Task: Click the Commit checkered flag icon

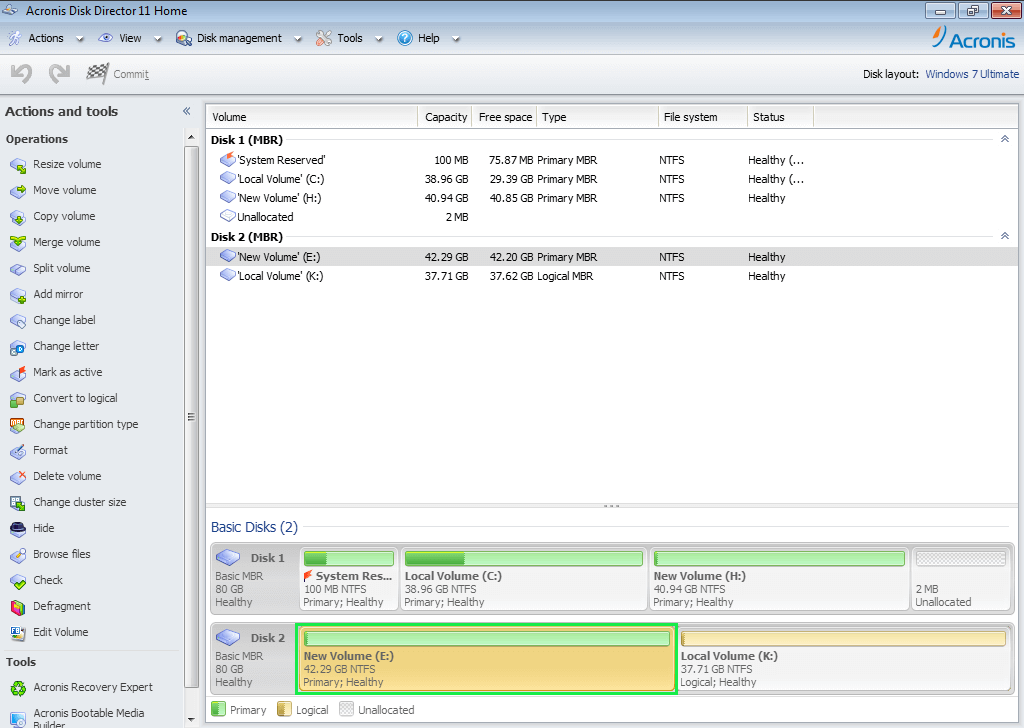Action: click(x=97, y=73)
